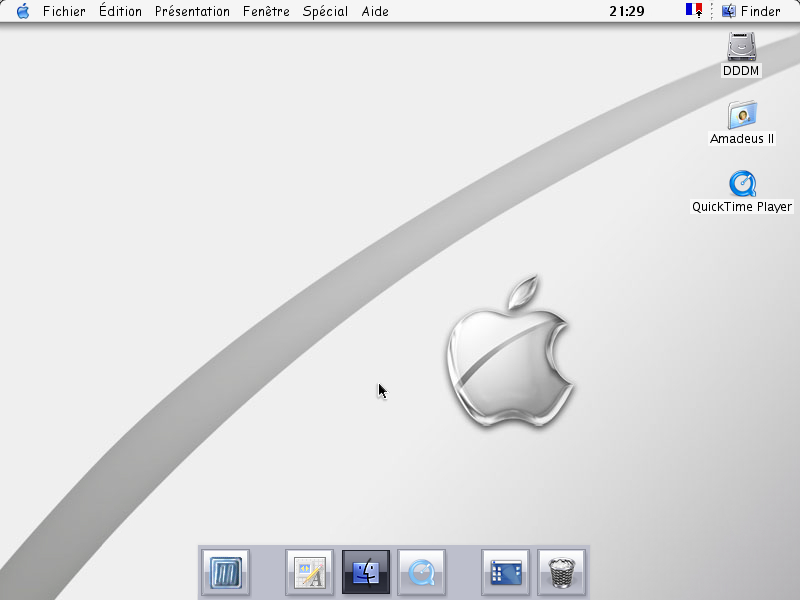Open the Aide menu
800x600 pixels.
click(375, 11)
